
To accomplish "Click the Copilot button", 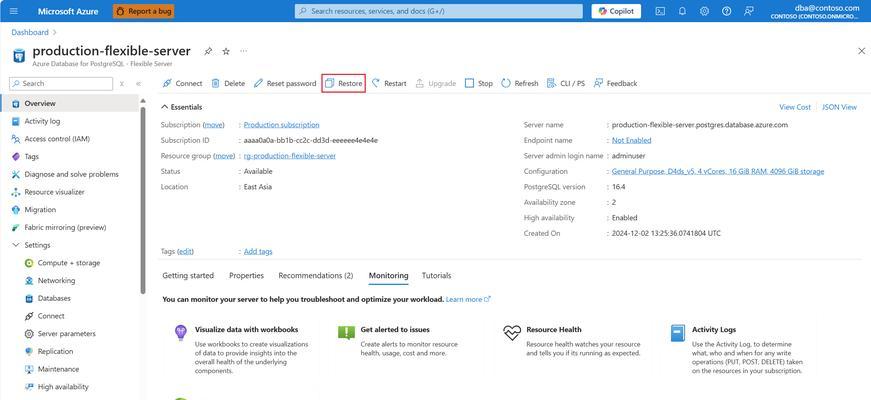I will 616,11.
